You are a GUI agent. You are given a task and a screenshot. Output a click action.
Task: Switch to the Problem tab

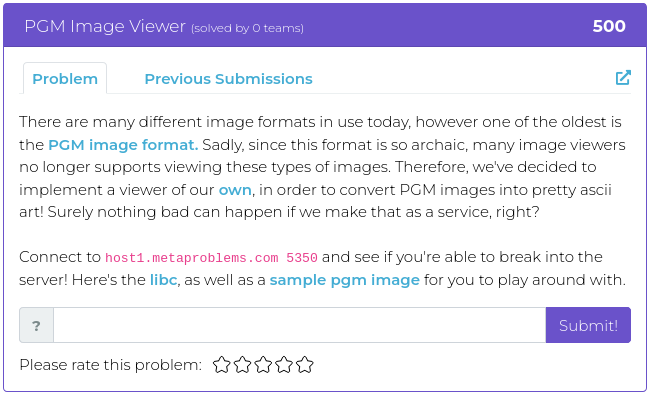(x=65, y=78)
